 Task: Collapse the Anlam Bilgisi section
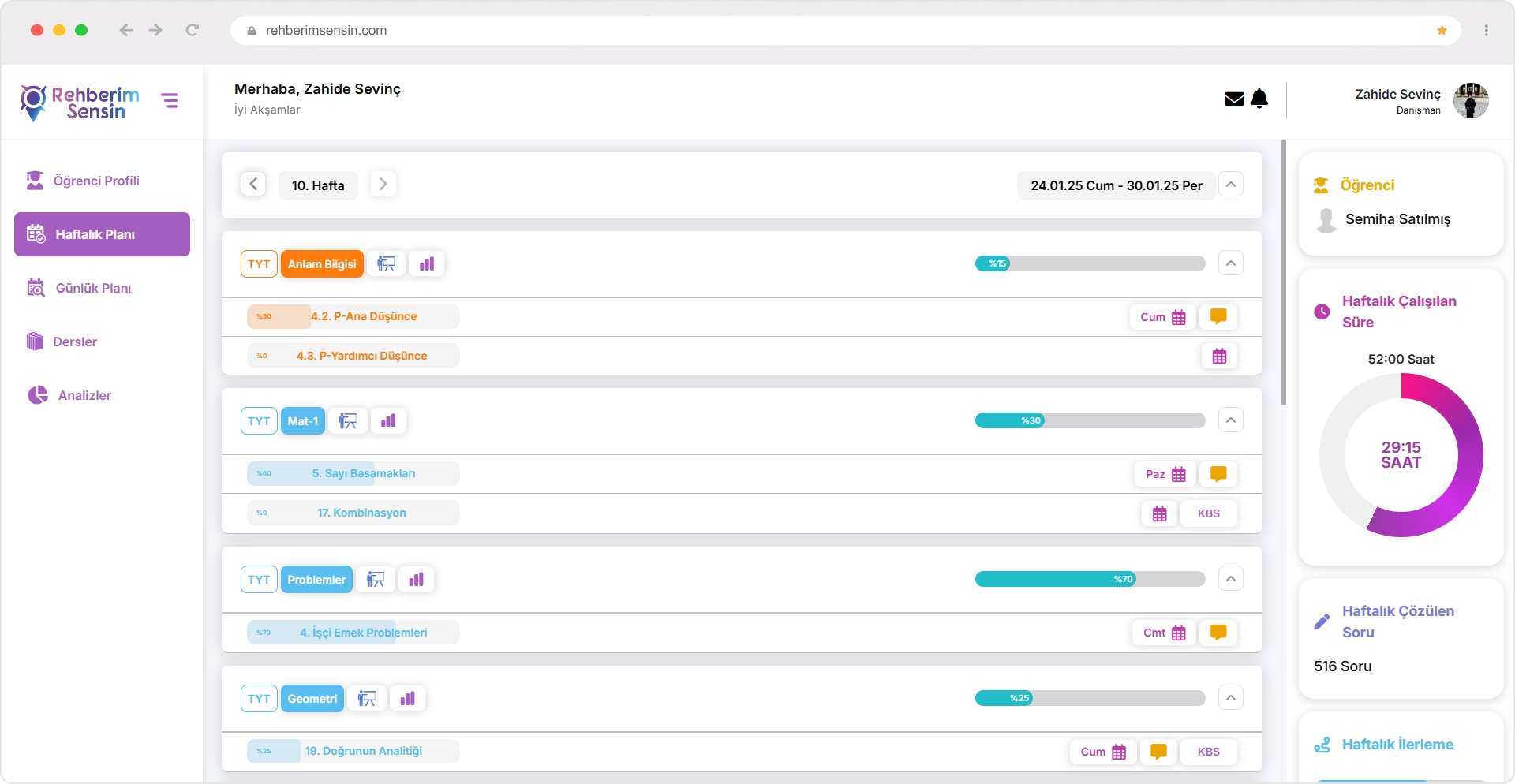1231,263
